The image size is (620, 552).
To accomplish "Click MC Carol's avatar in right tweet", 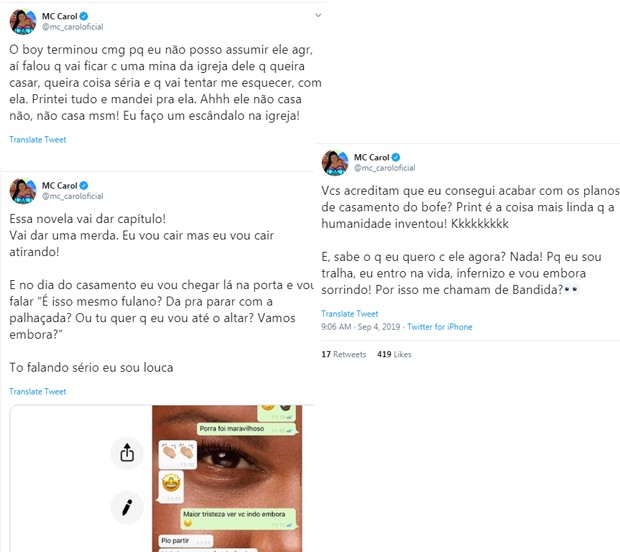I will click(335, 163).
